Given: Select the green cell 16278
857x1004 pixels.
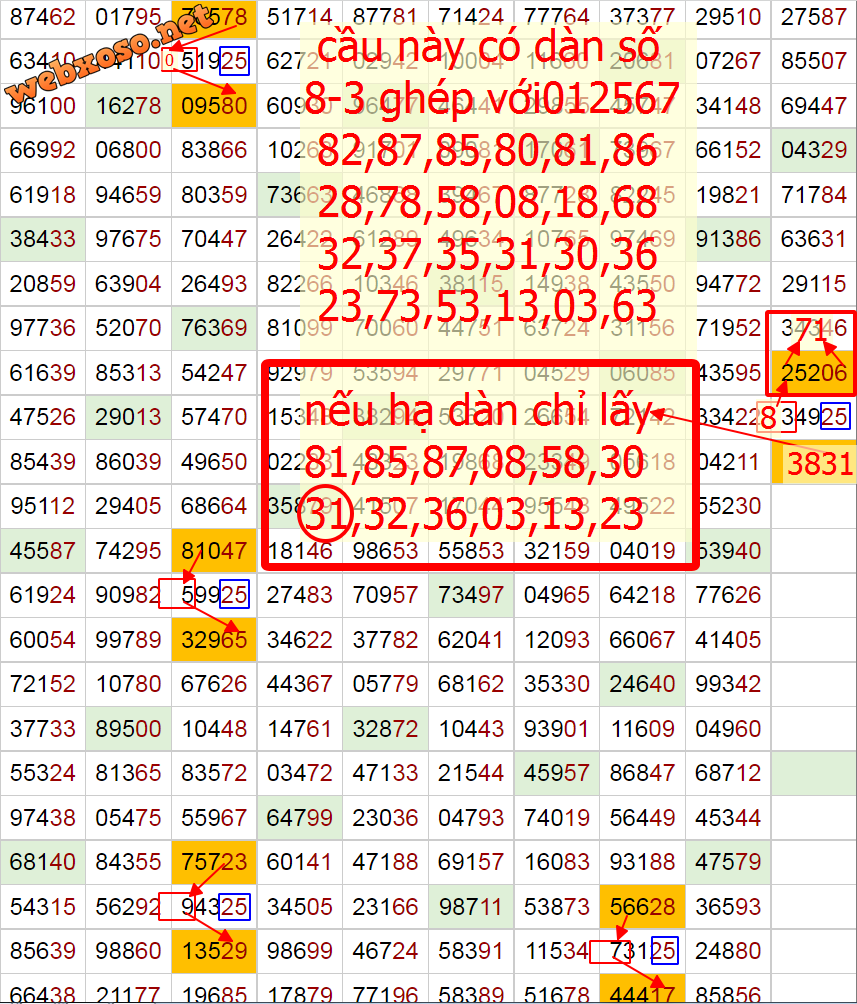Looking at the screenshot, I should tap(128, 106).
